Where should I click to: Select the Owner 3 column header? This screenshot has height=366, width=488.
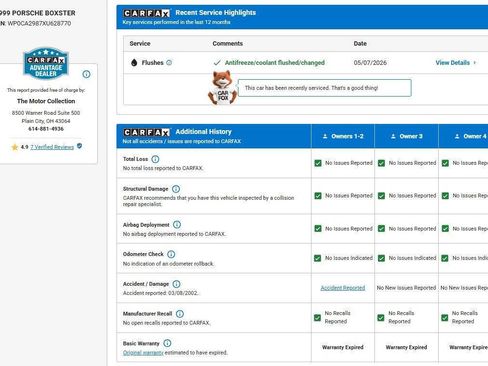point(406,136)
